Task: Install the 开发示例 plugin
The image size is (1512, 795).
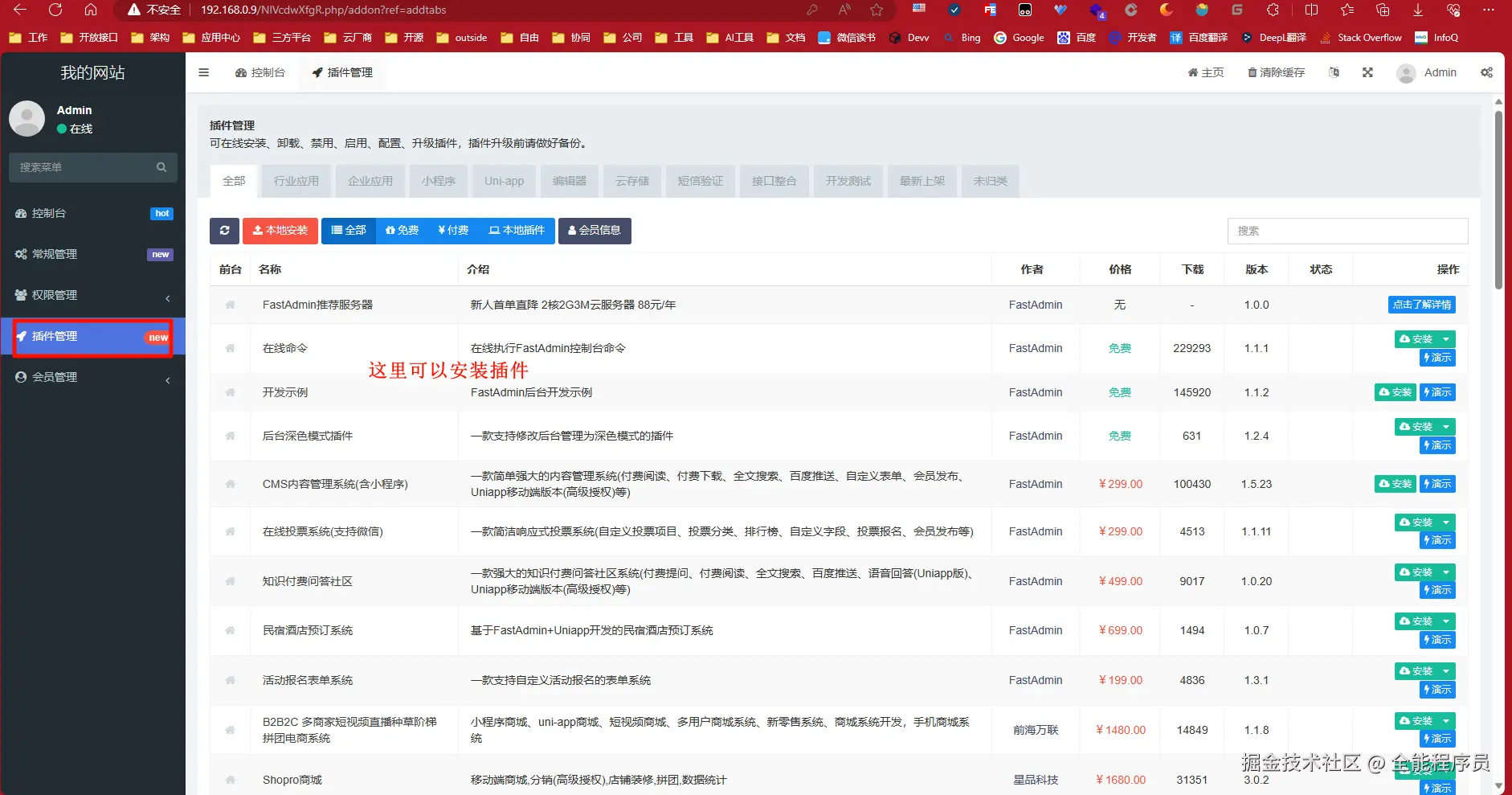Action: click(1395, 392)
